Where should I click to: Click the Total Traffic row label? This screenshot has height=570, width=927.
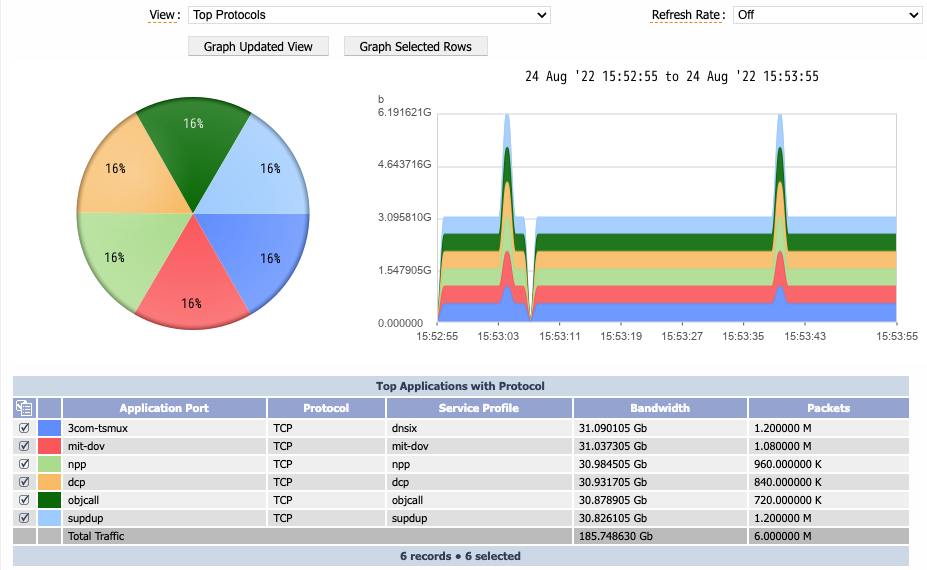(x=96, y=536)
